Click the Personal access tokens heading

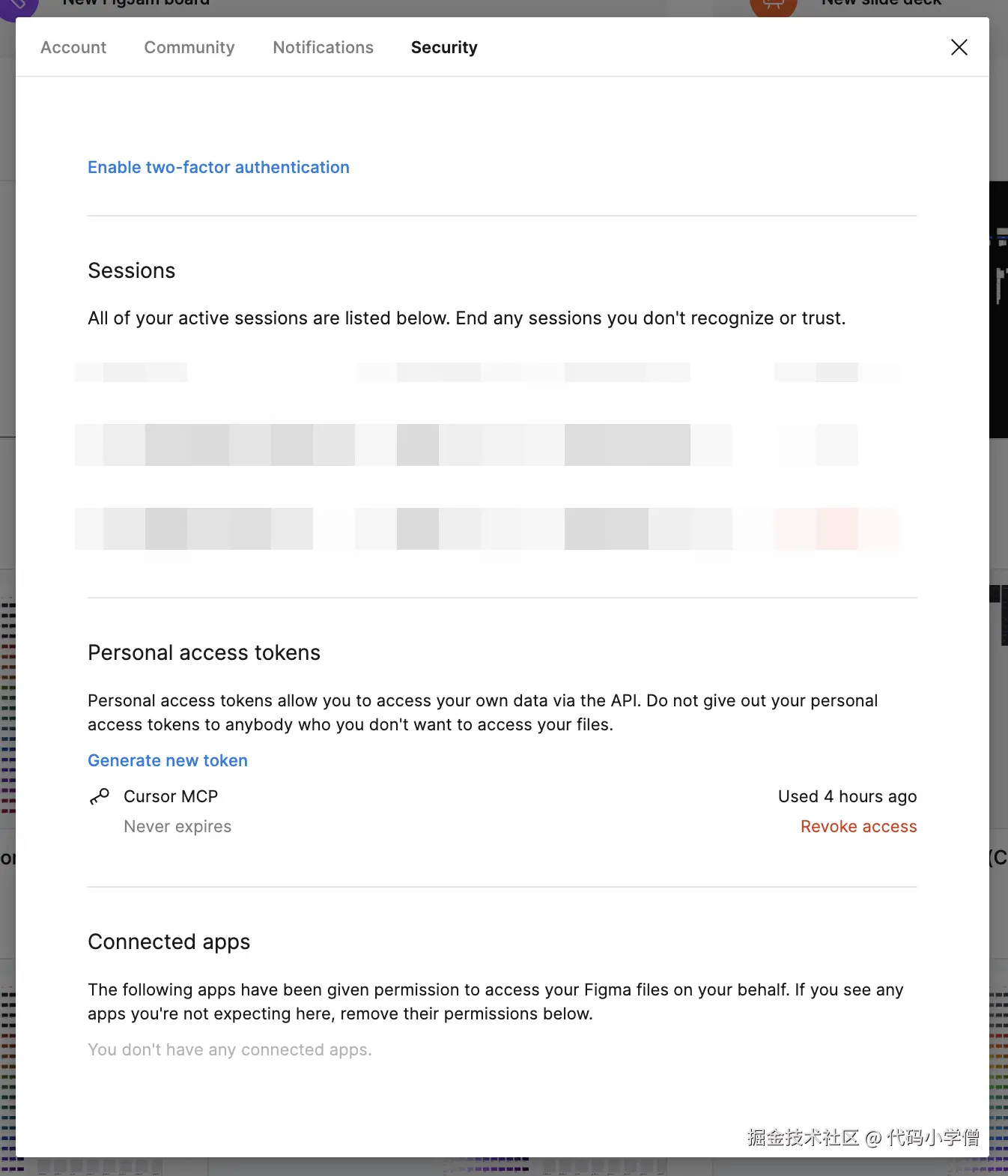(x=204, y=652)
